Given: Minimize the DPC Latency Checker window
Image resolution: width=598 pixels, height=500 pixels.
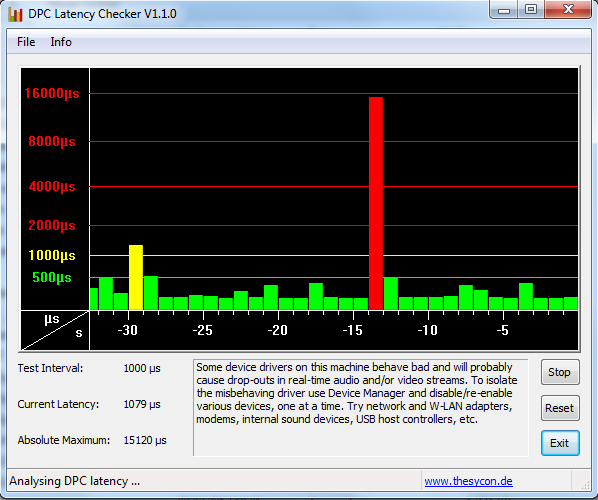Looking at the screenshot, I should [503, 10].
